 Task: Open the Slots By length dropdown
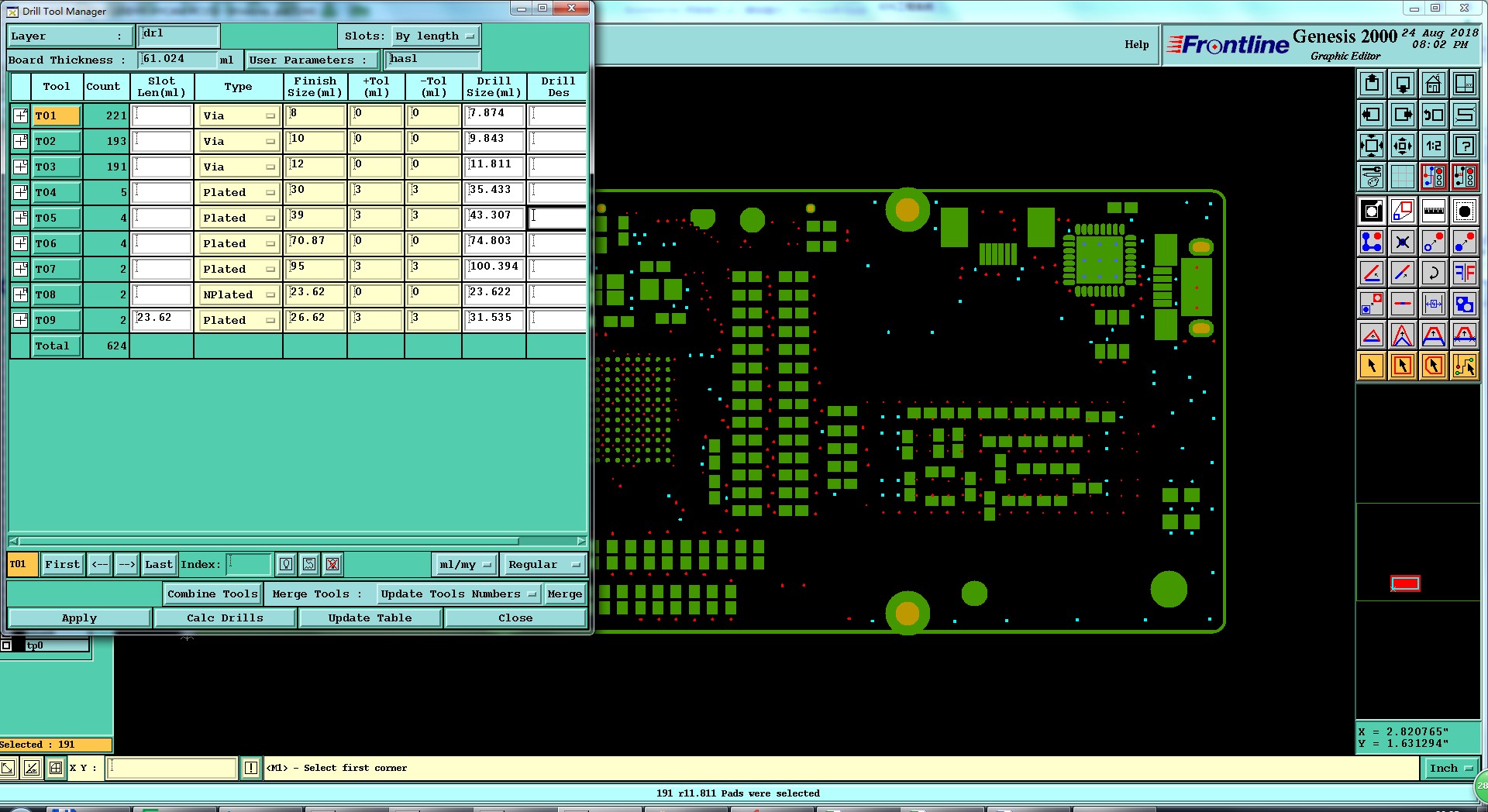tap(435, 36)
